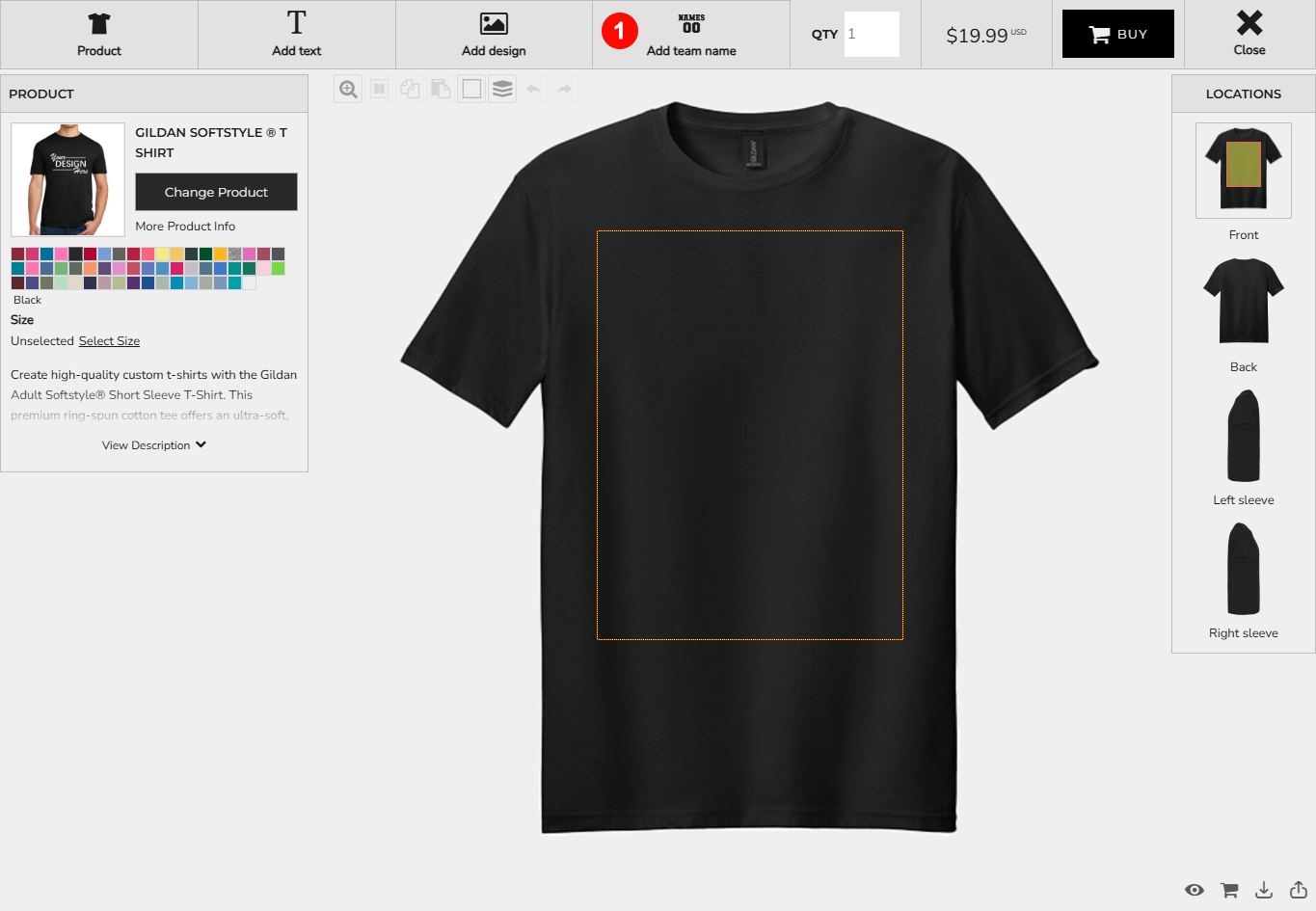The image size is (1316, 911).
Task: Click the QTY quantity input field
Action: (x=872, y=35)
